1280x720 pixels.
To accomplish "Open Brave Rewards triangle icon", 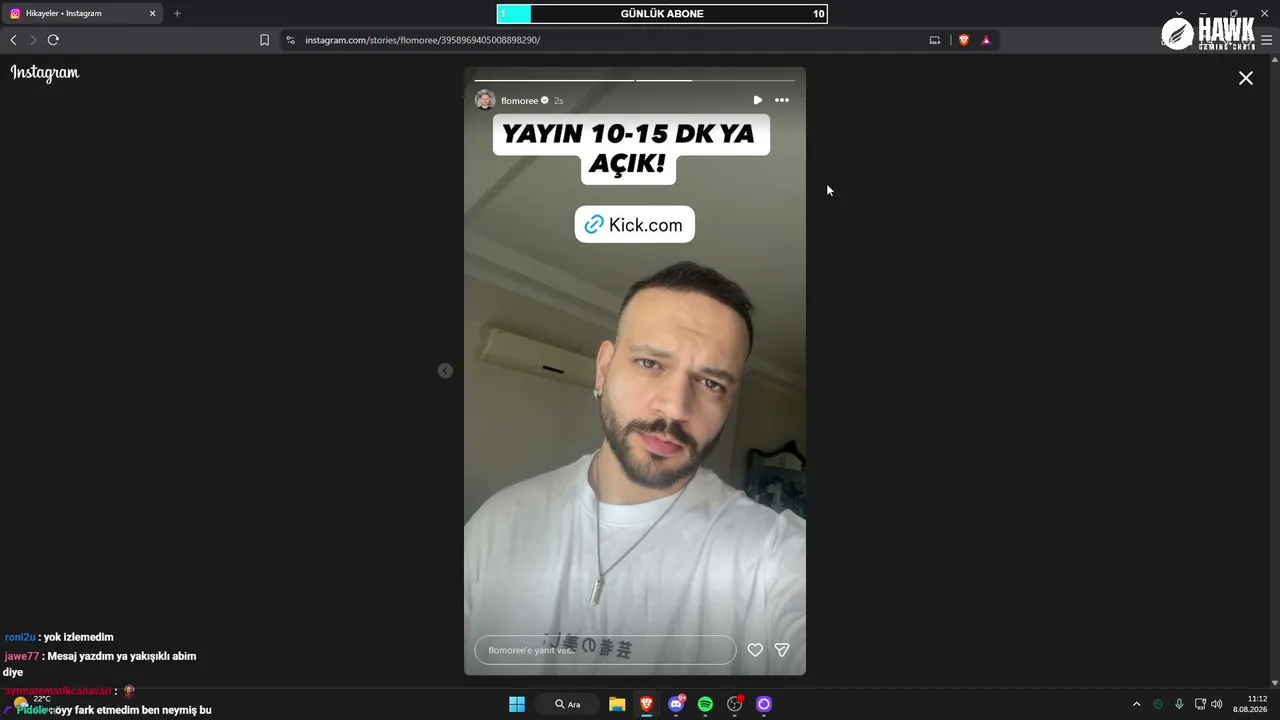I will tap(986, 40).
